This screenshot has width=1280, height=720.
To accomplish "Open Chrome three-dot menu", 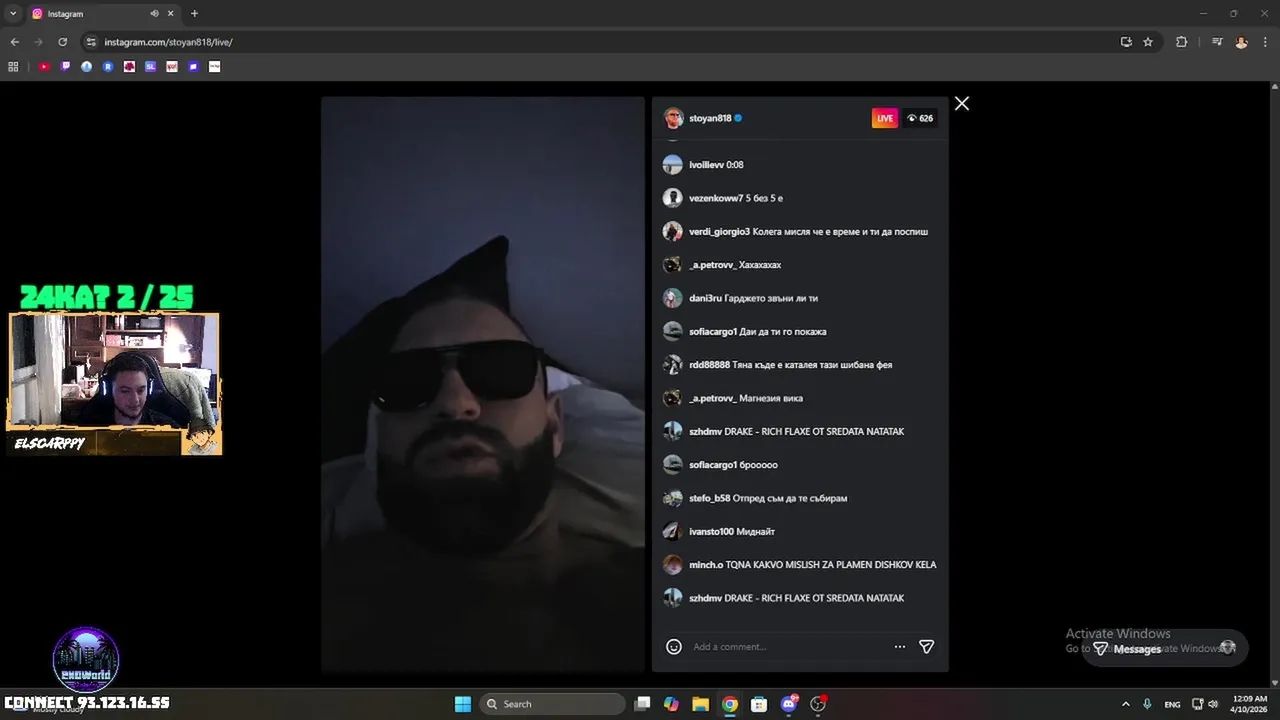I will [x=1264, y=42].
